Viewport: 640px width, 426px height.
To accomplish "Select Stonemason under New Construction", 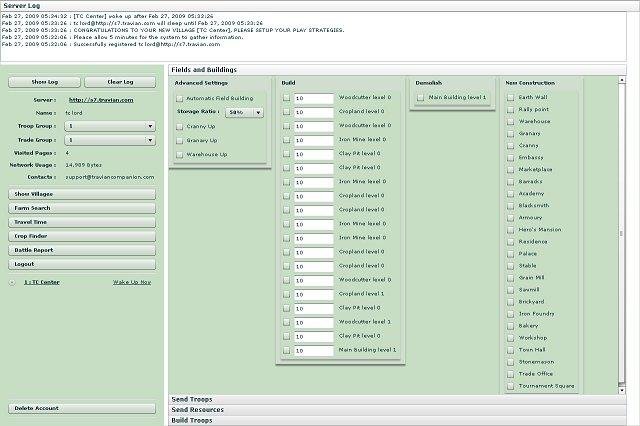I will 510,362.
